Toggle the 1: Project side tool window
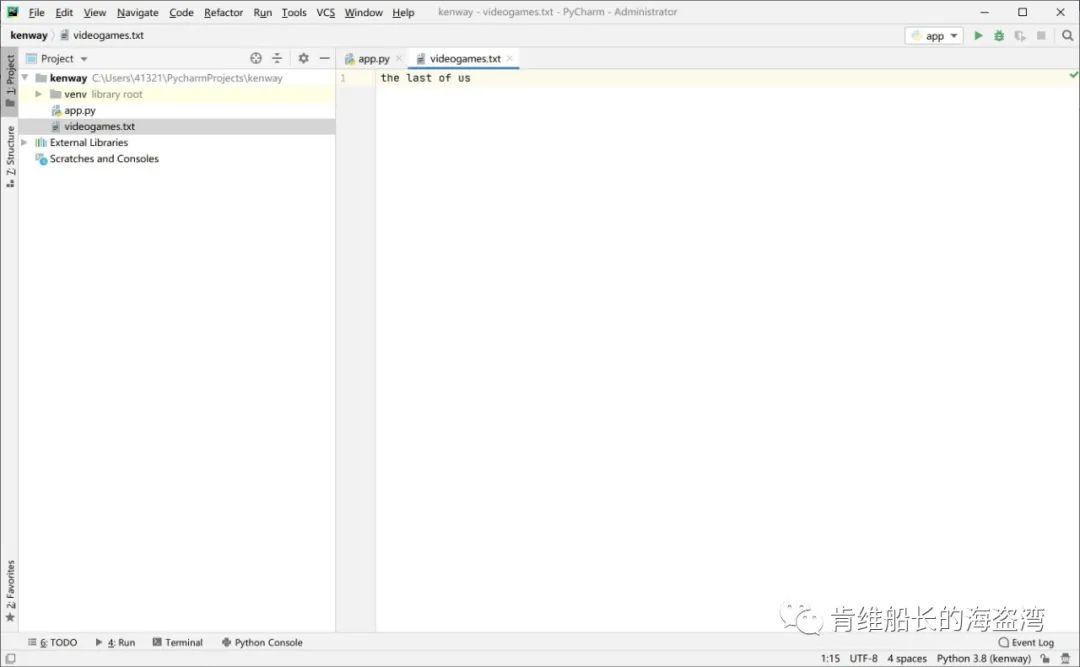Viewport: 1080px width, 667px height. [10, 81]
